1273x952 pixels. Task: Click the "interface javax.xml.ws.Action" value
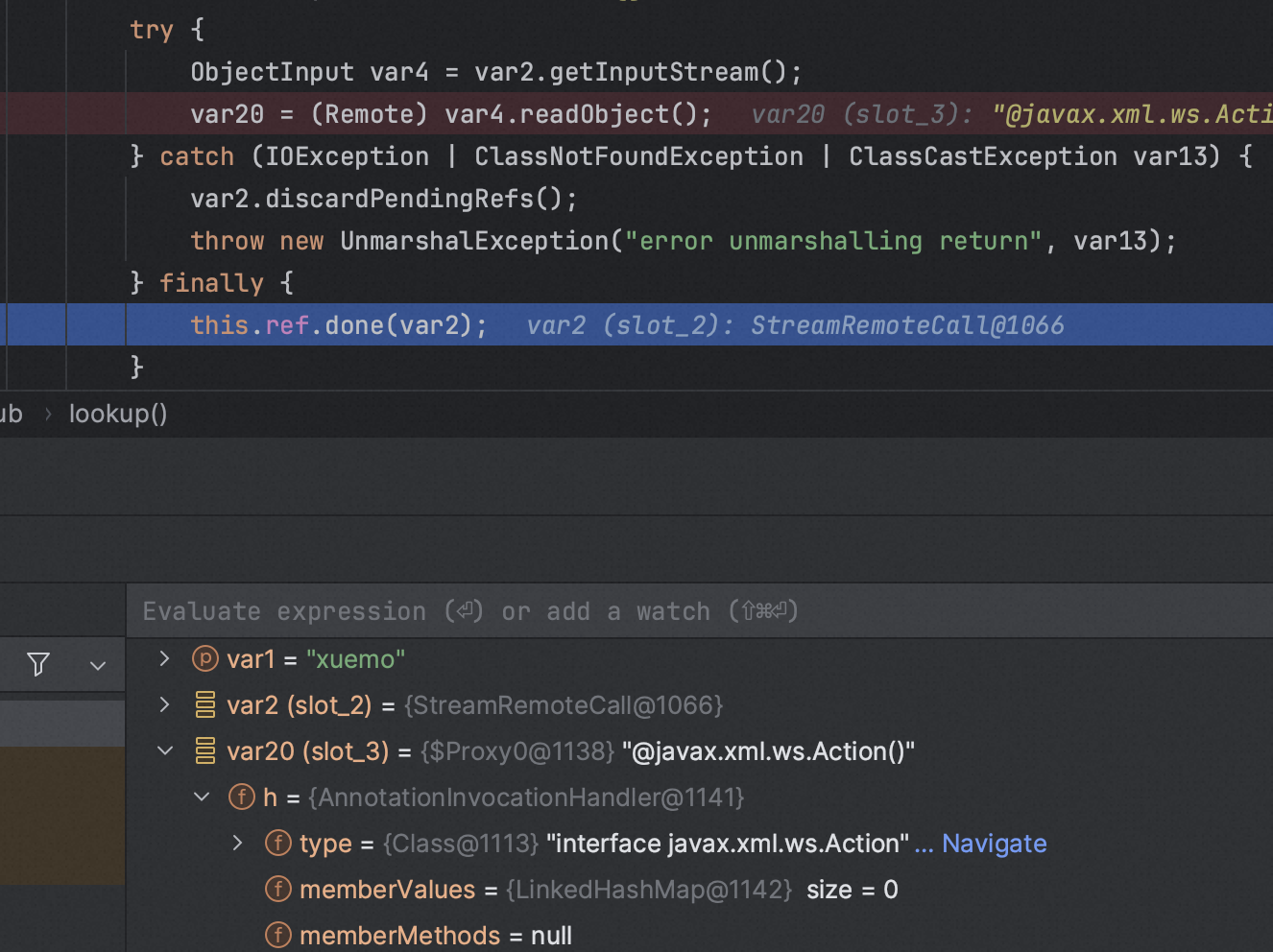pyautogui.click(x=728, y=844)
